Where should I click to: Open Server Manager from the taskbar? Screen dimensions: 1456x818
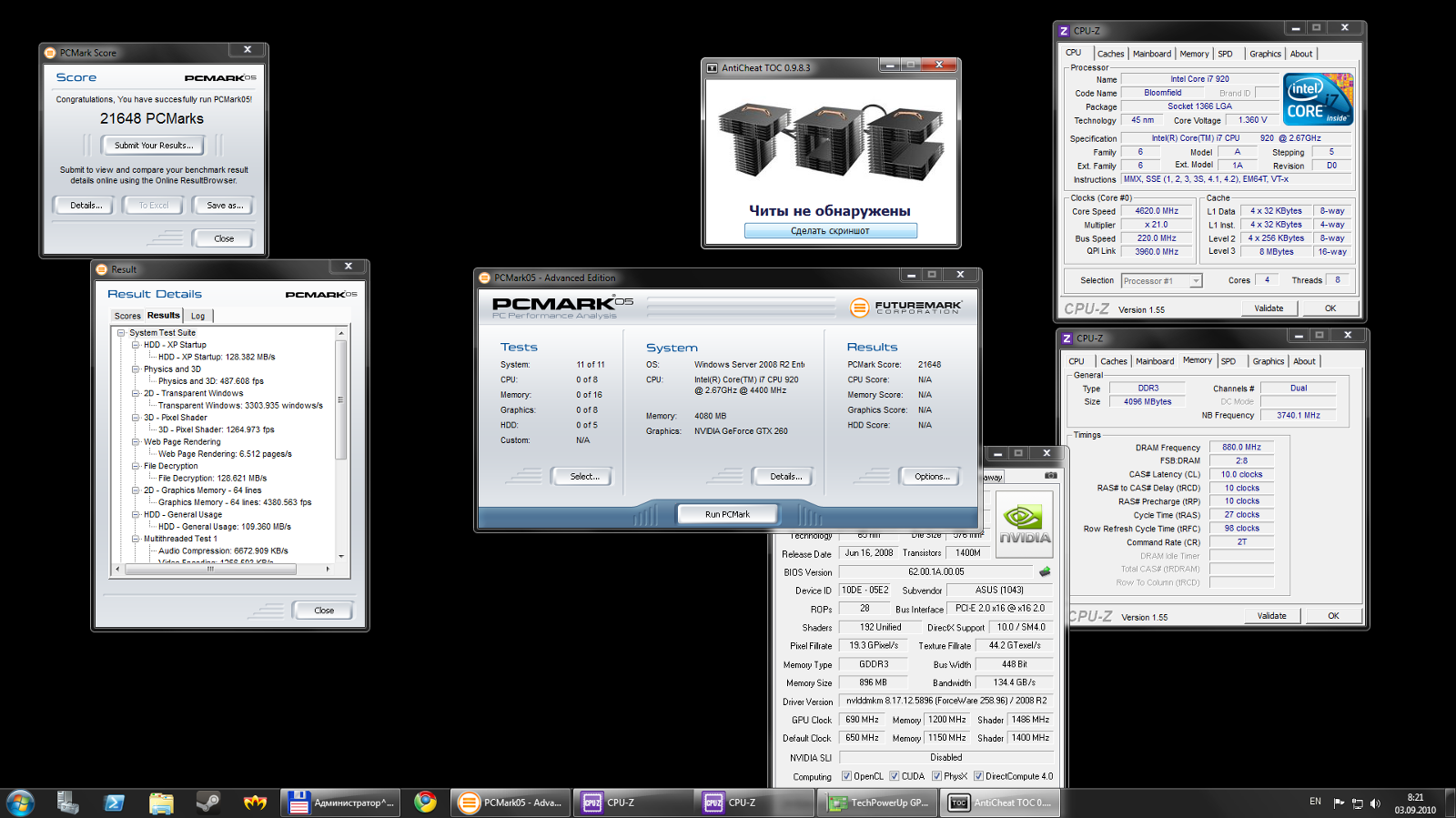coord(68,803)
